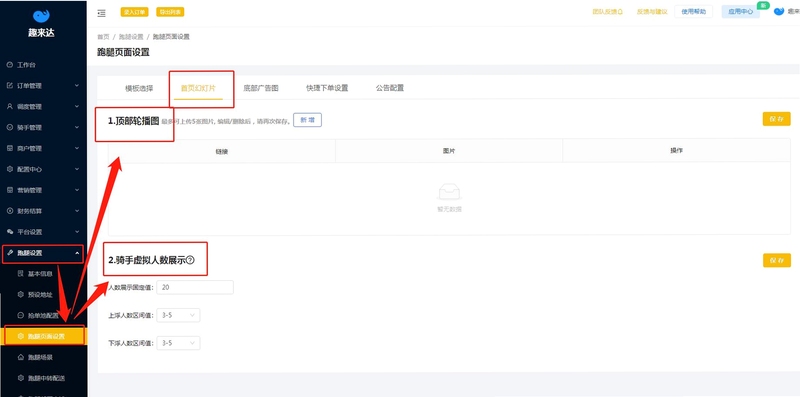This screenshot has width=800, height=397.
Task: Click the 订单管理 icon in the sidebar
Action: click(x=10, y=86)
